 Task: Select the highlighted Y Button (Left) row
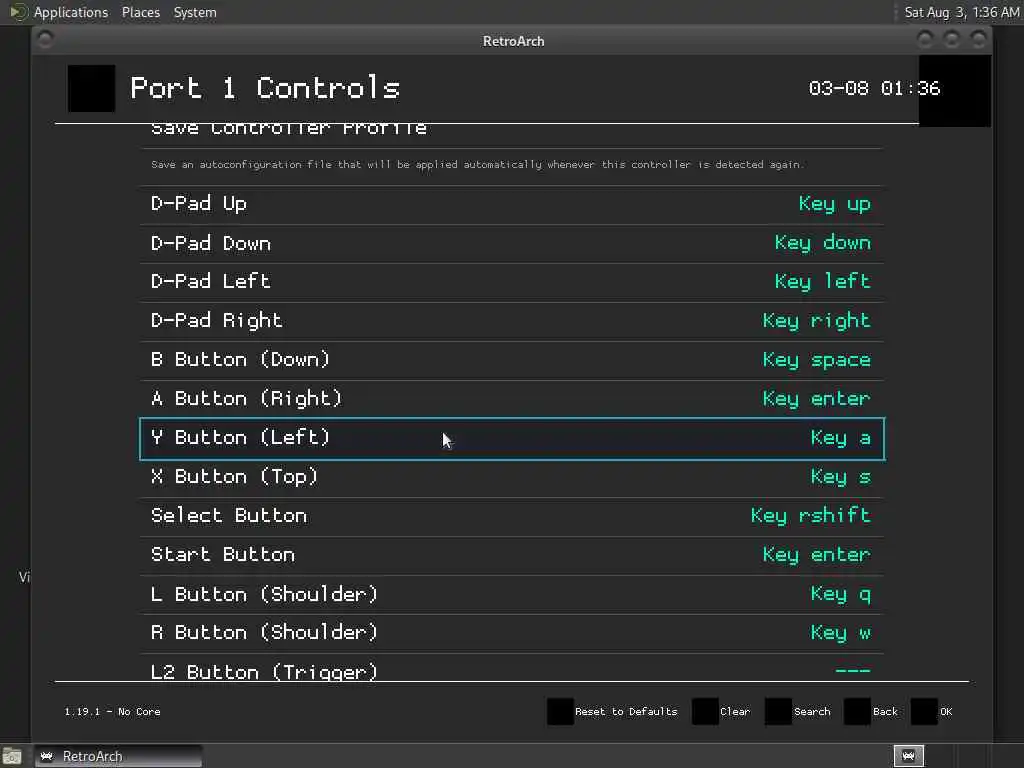click(512, 438)
